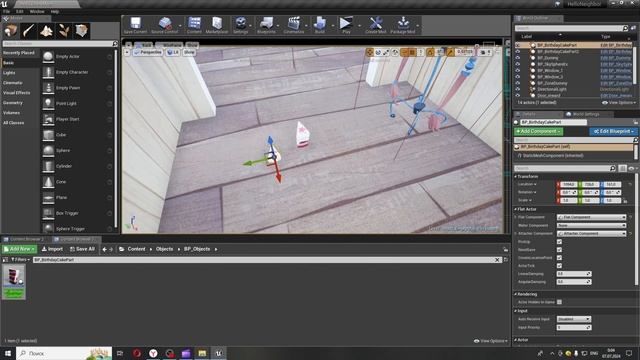This screenshot has width=640, height=360.
Task: Clear the Content Browser search filter
Action: [x=497, y=260]
